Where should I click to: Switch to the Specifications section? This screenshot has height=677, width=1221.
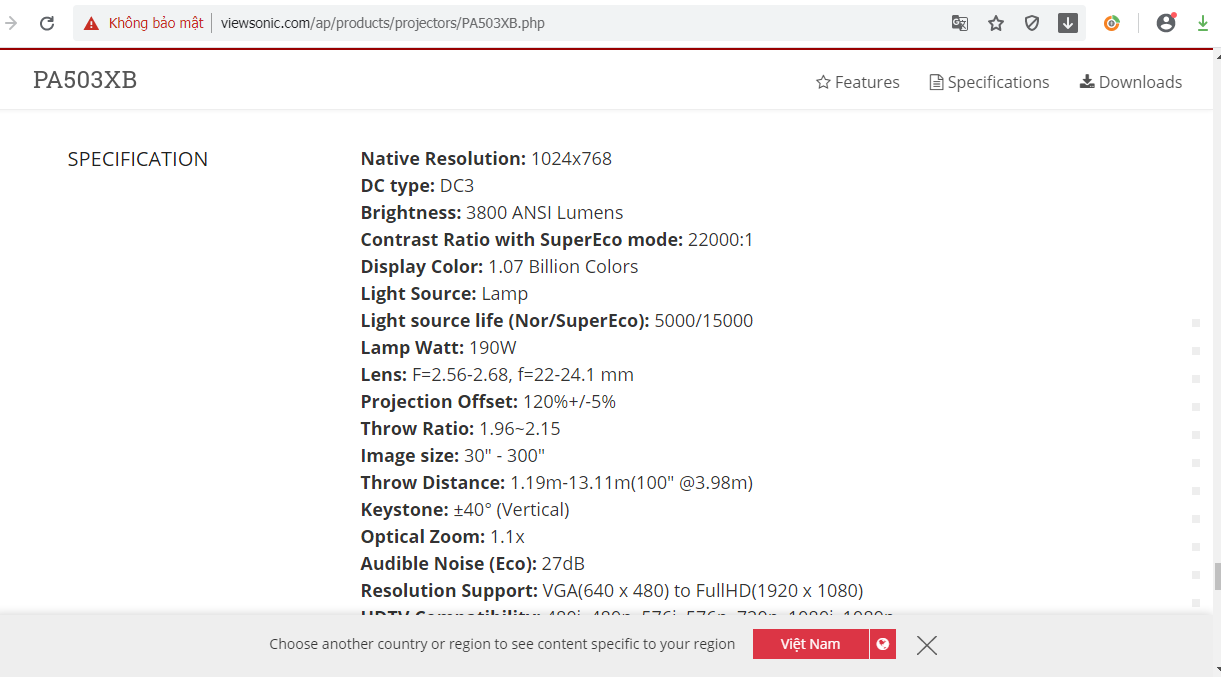pyautogui.click(x=989, y=82)
